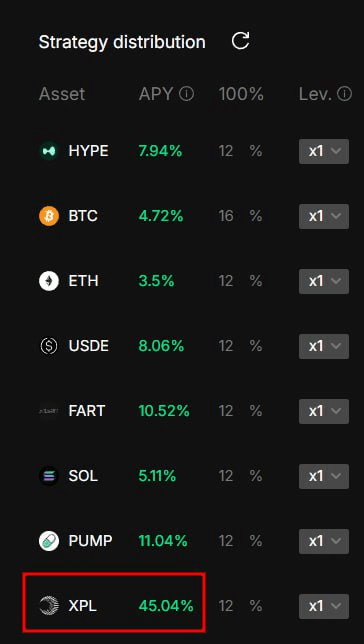This screenshot has height=644, width=364.
Task: Click the APY info icon
Action: point(186,94)
